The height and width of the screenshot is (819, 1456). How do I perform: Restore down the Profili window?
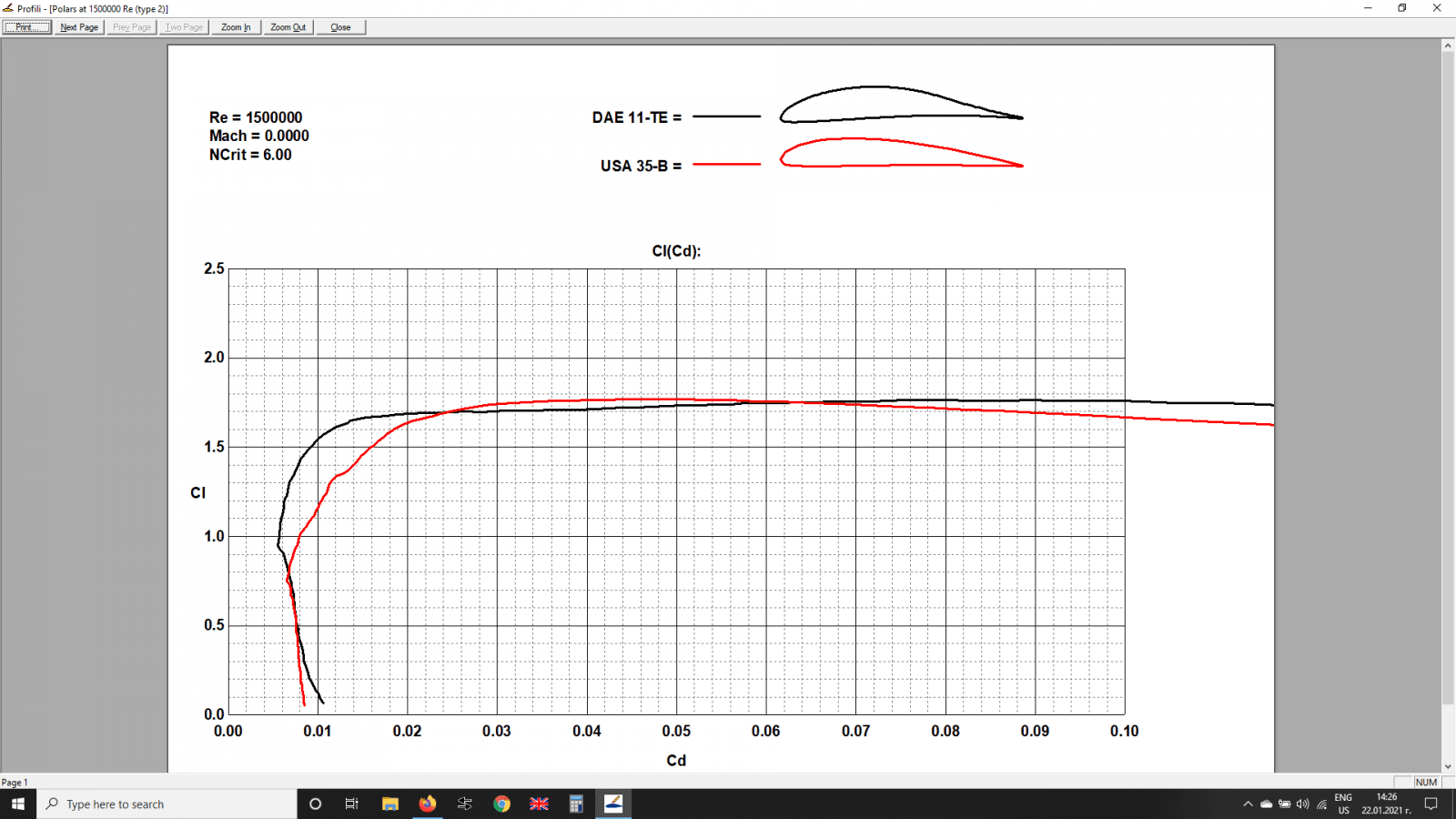coord(1402,8)
